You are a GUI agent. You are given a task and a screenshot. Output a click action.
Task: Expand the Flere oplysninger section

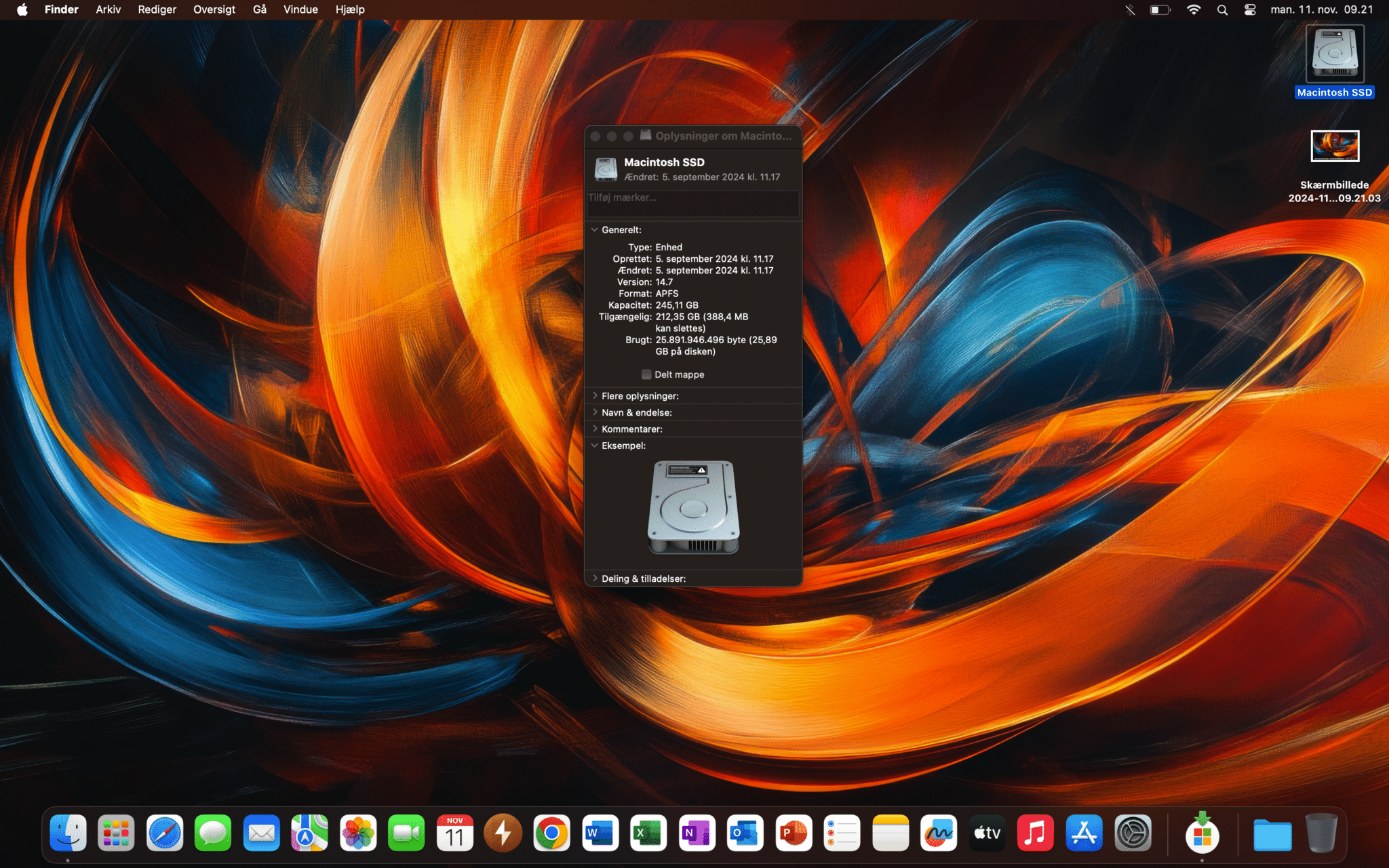[x=595, y=396]
